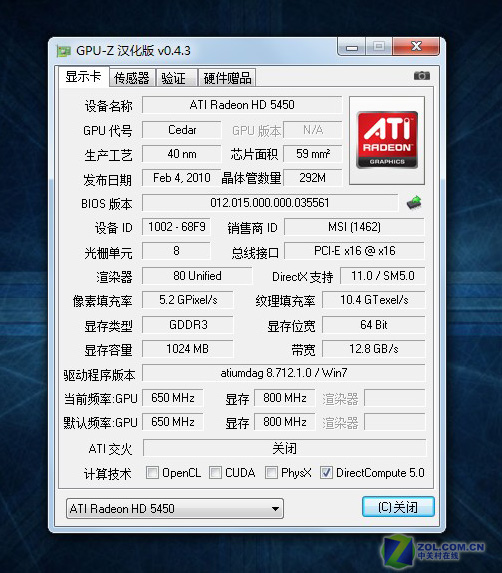Screen dimensions: 502x573
Task: Click the 设备名称 field ATI Radeon HD 5450
Action: (242, 105)
